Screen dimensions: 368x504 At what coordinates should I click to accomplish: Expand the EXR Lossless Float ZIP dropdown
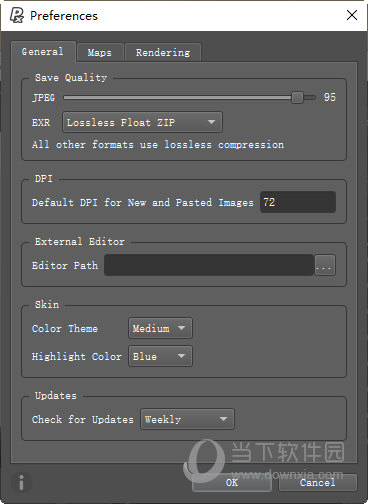(x=142, y=122)
